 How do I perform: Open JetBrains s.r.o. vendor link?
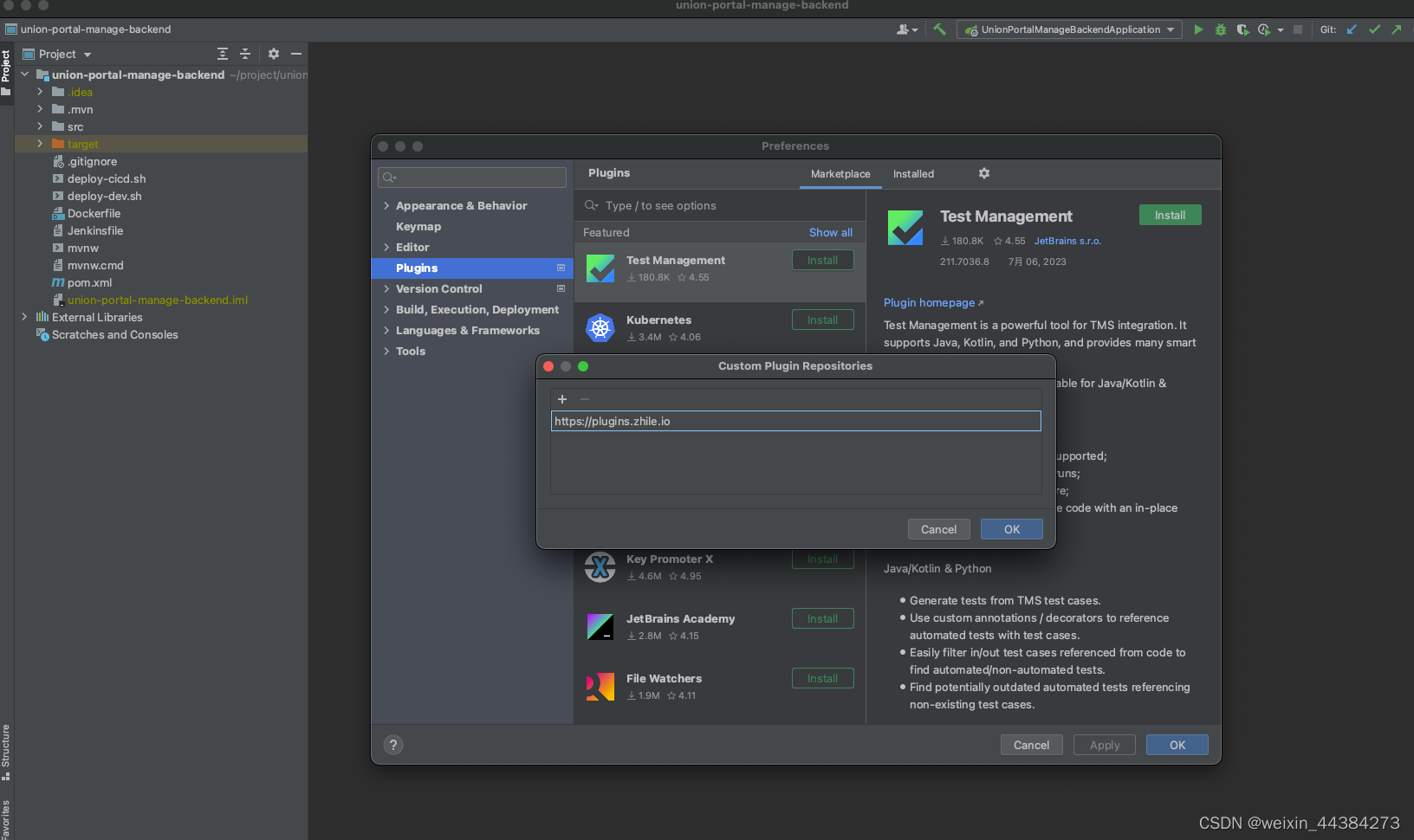tap(1067, 241)
